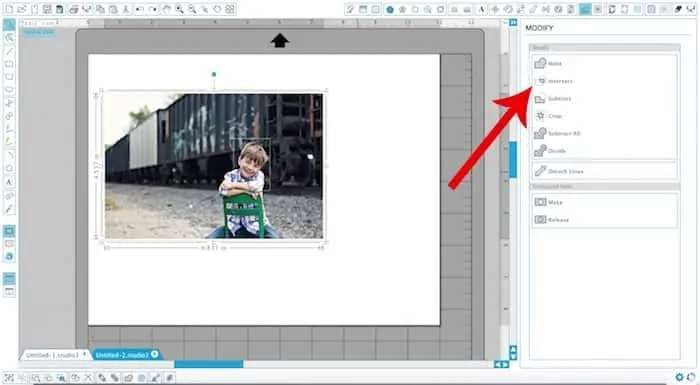Click Make under Compound Paths
The image size is (700, 385).
click(x=604, y=202)
